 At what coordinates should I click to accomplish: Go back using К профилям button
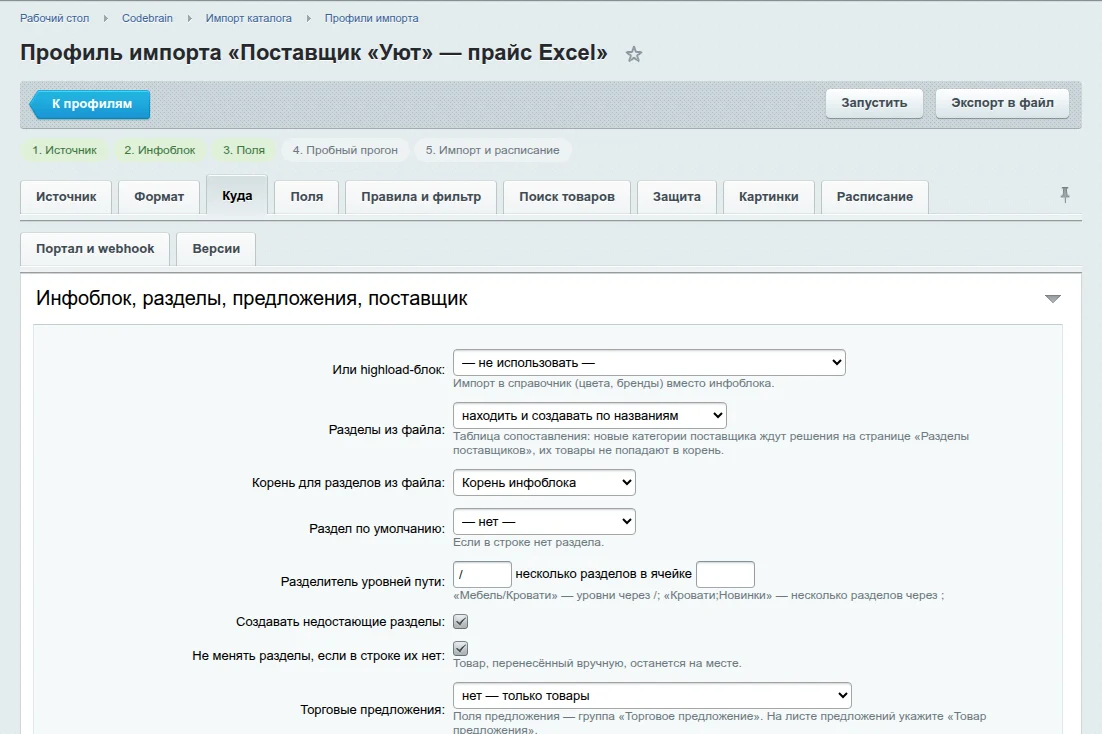pyautogui.click(x=90, y=104)
